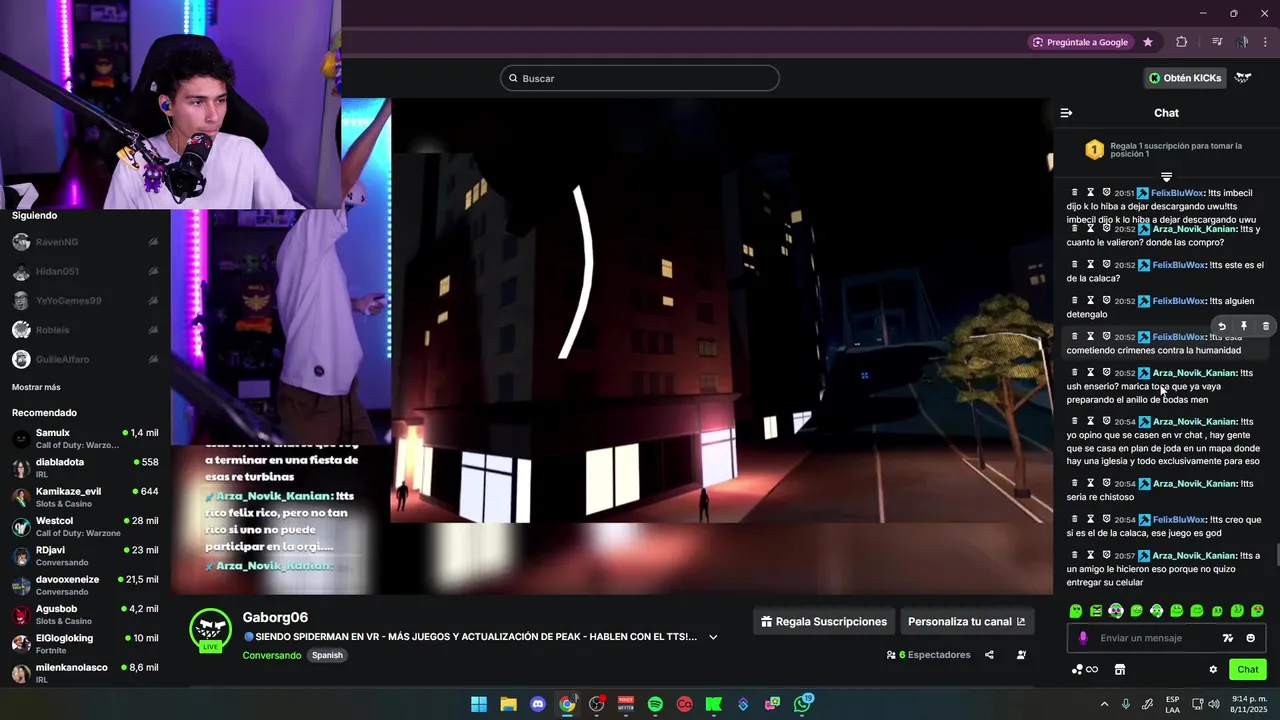This screenshot has height=720, width=1280.
Task: Open recommended channel ElGlogloking
Action: pos(85,643)
